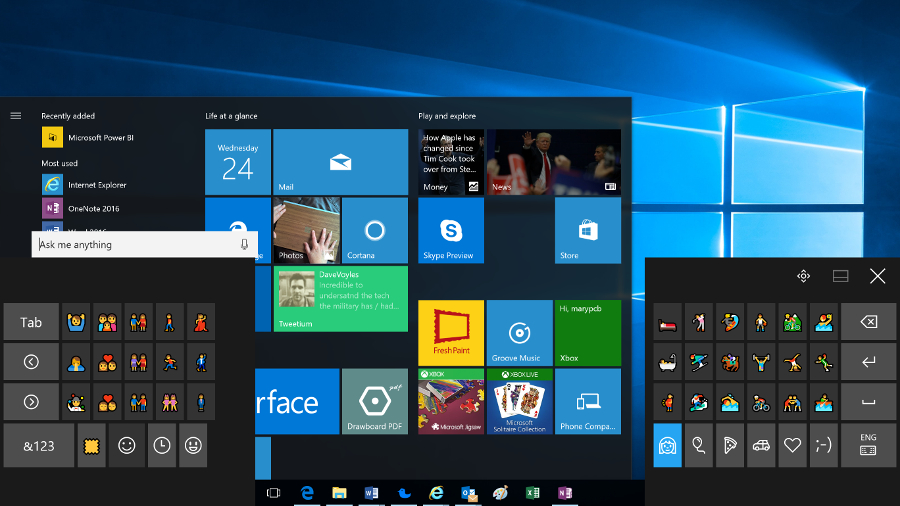Open the grinning face emoji category
The height and width of the screenshot is (506, 900).
click(193, 445)
